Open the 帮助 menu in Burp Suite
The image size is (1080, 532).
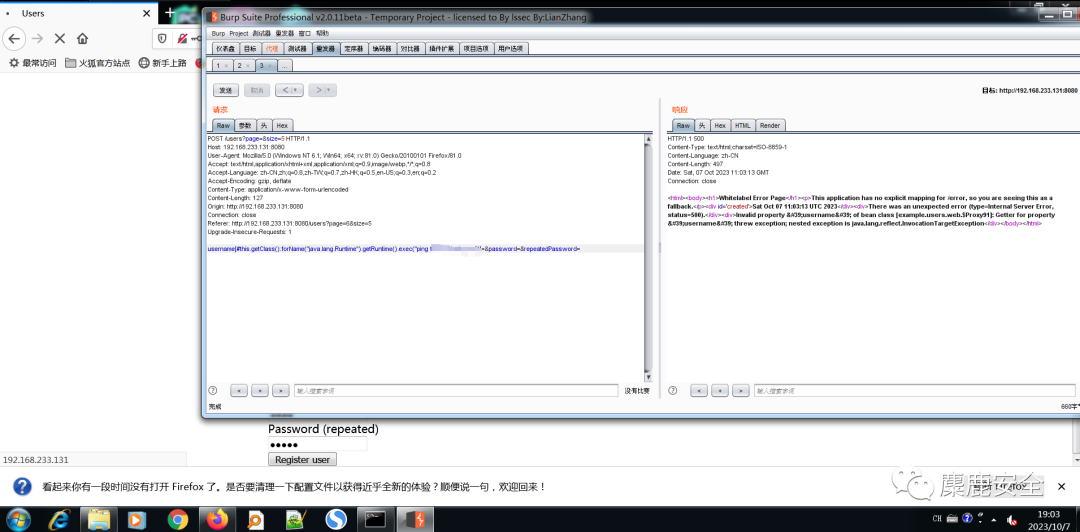[322, 33]
